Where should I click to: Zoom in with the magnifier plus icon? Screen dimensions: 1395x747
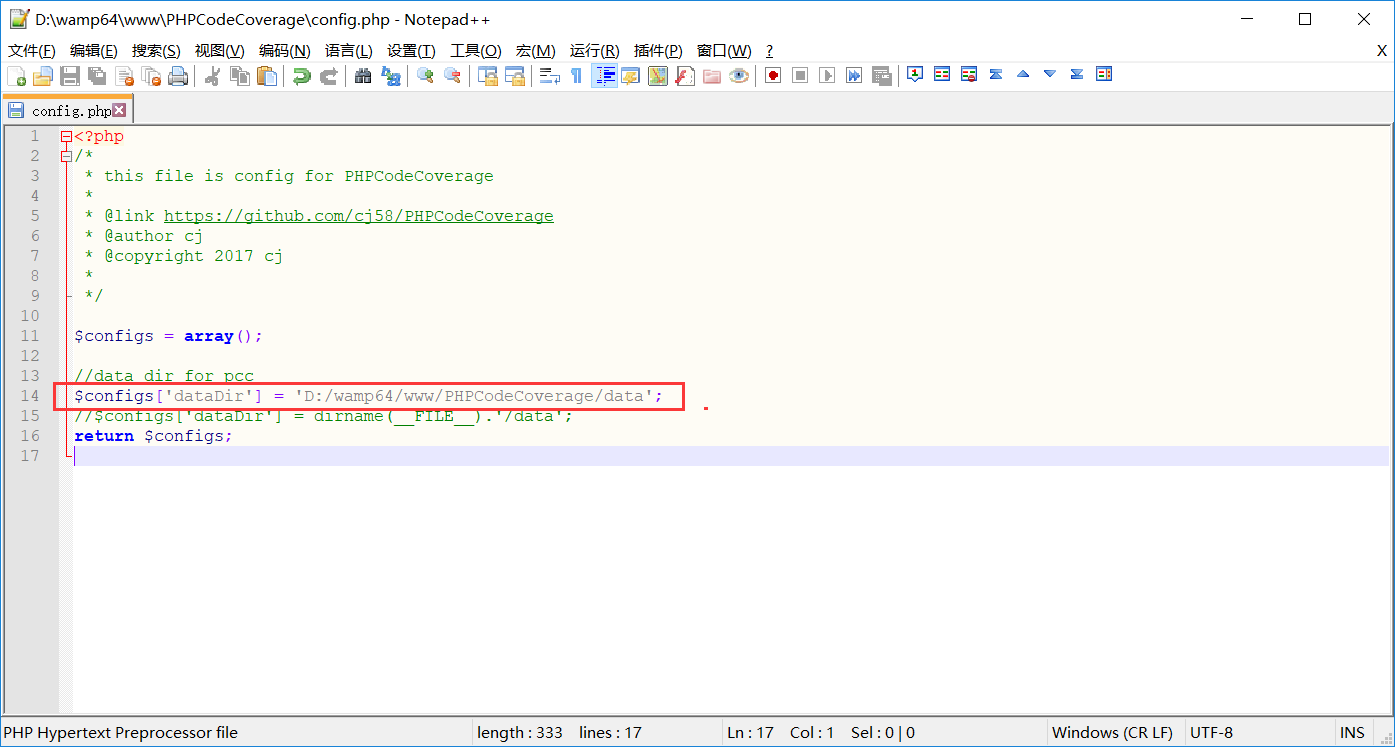coord(425,75)
